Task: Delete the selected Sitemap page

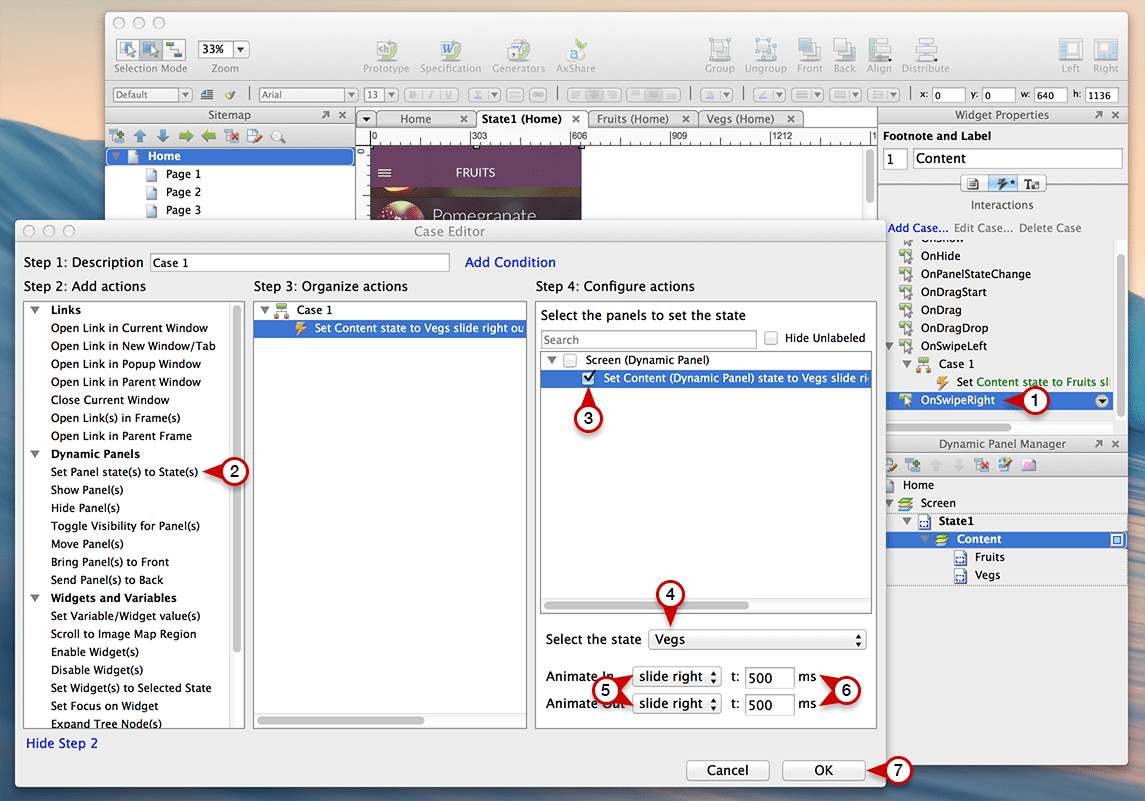Action: tap(234, 136)
